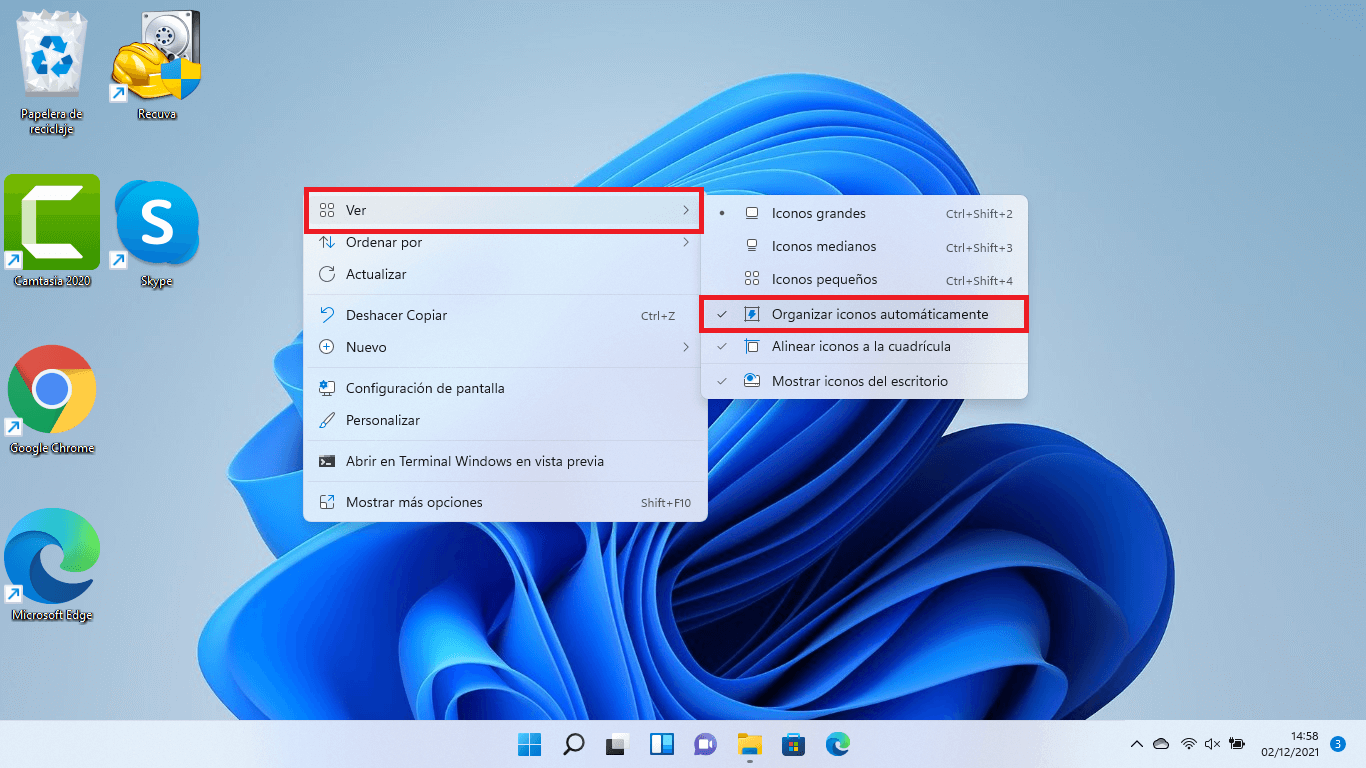
Task: Open Microsoft Store from the taskbar
Action: point(794,744)
